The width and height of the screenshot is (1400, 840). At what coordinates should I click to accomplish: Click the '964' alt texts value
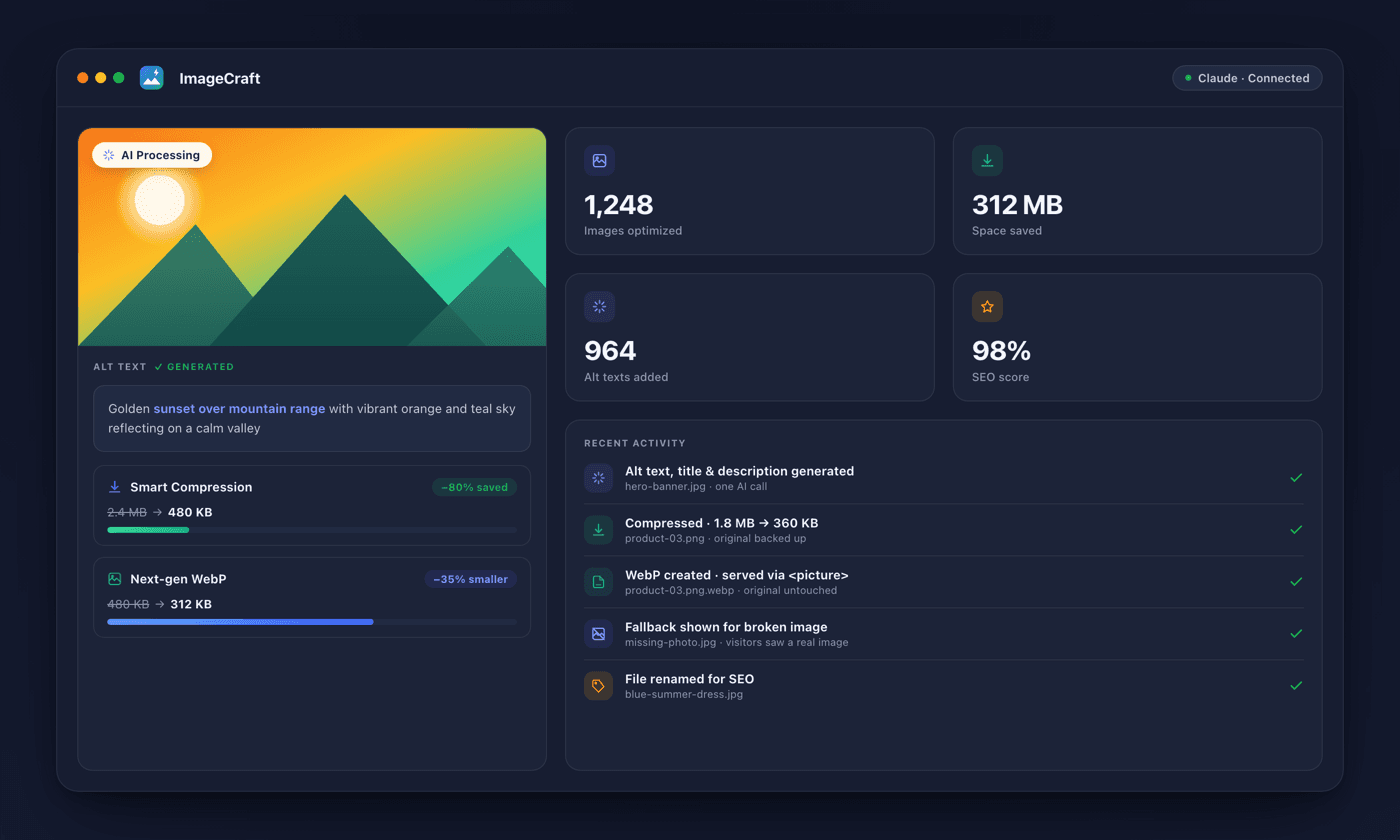tap(610, 351)
